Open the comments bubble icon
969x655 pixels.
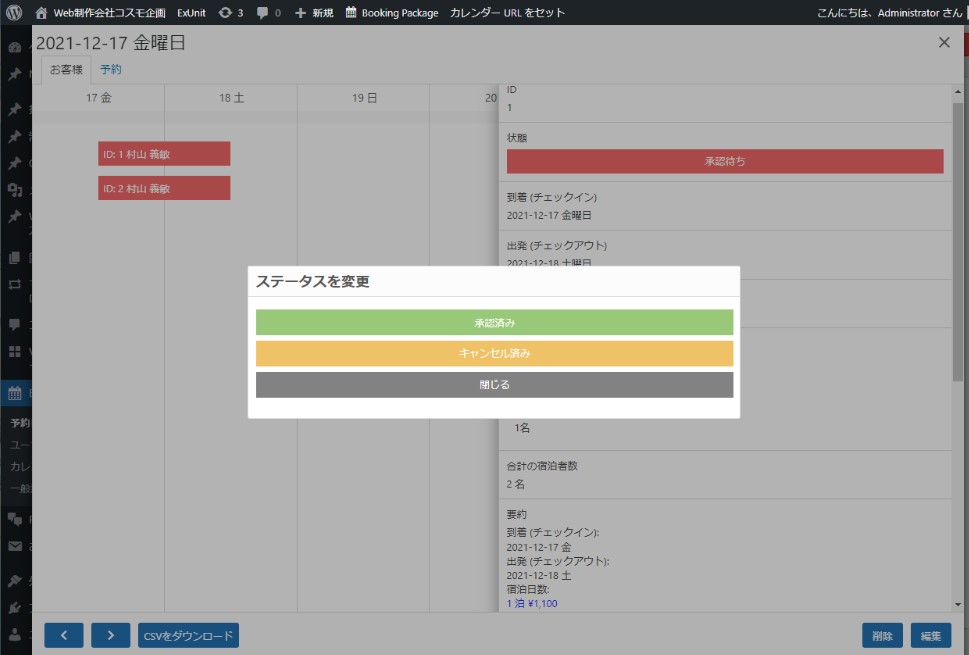(x=263, y=13)
